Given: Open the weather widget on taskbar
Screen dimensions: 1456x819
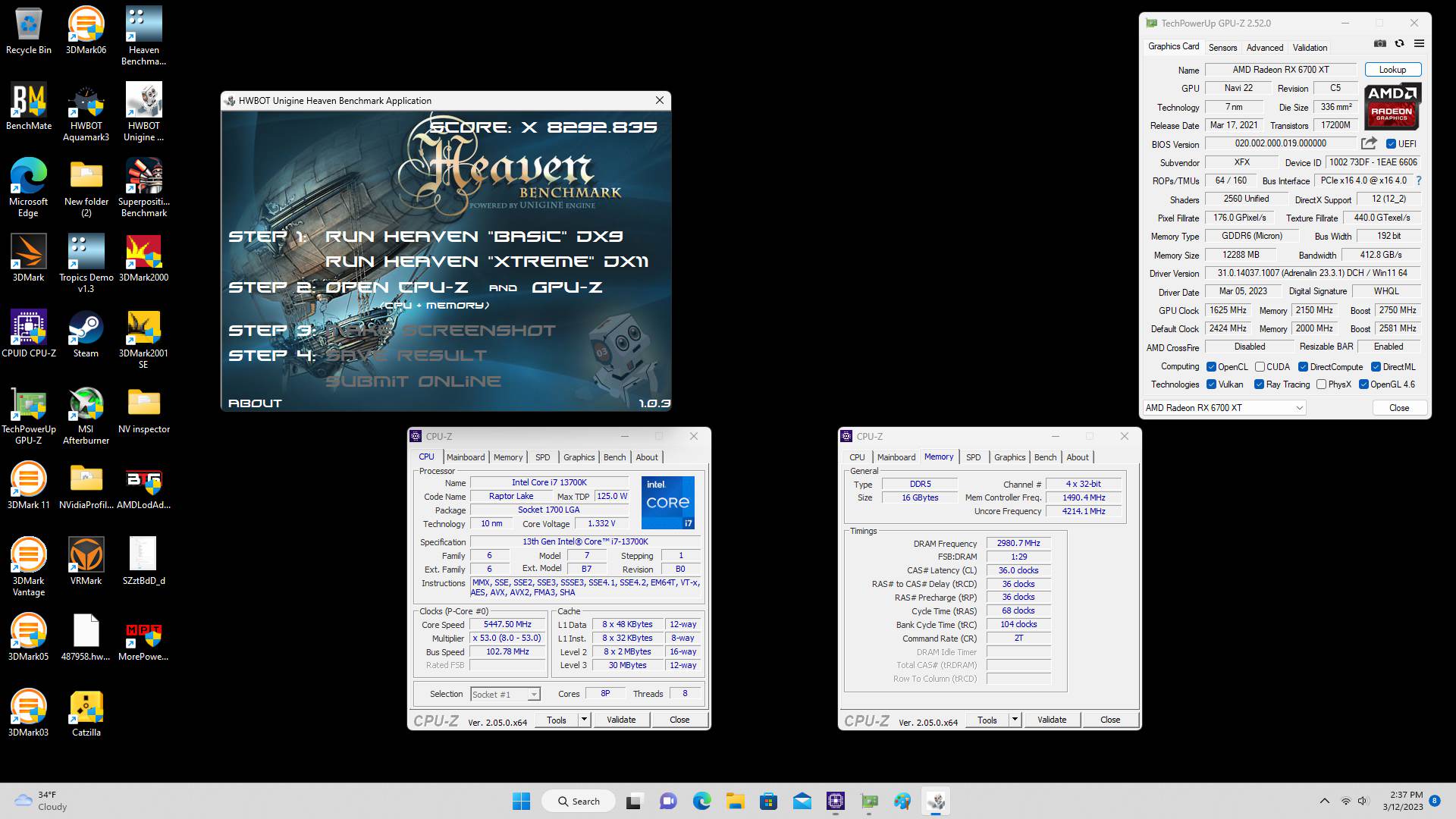Looking at the screenshot, I should (x=41, y=801).
